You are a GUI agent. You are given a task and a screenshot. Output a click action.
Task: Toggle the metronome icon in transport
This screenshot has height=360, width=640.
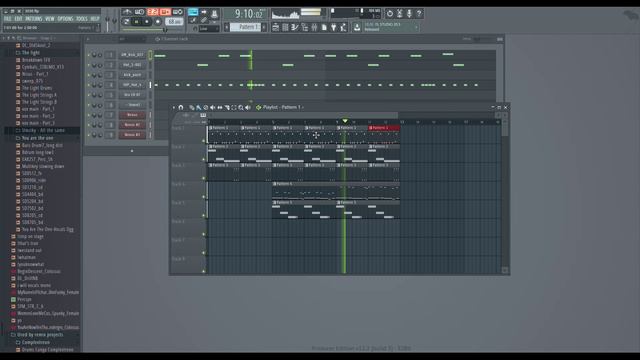tap(127, 12)
